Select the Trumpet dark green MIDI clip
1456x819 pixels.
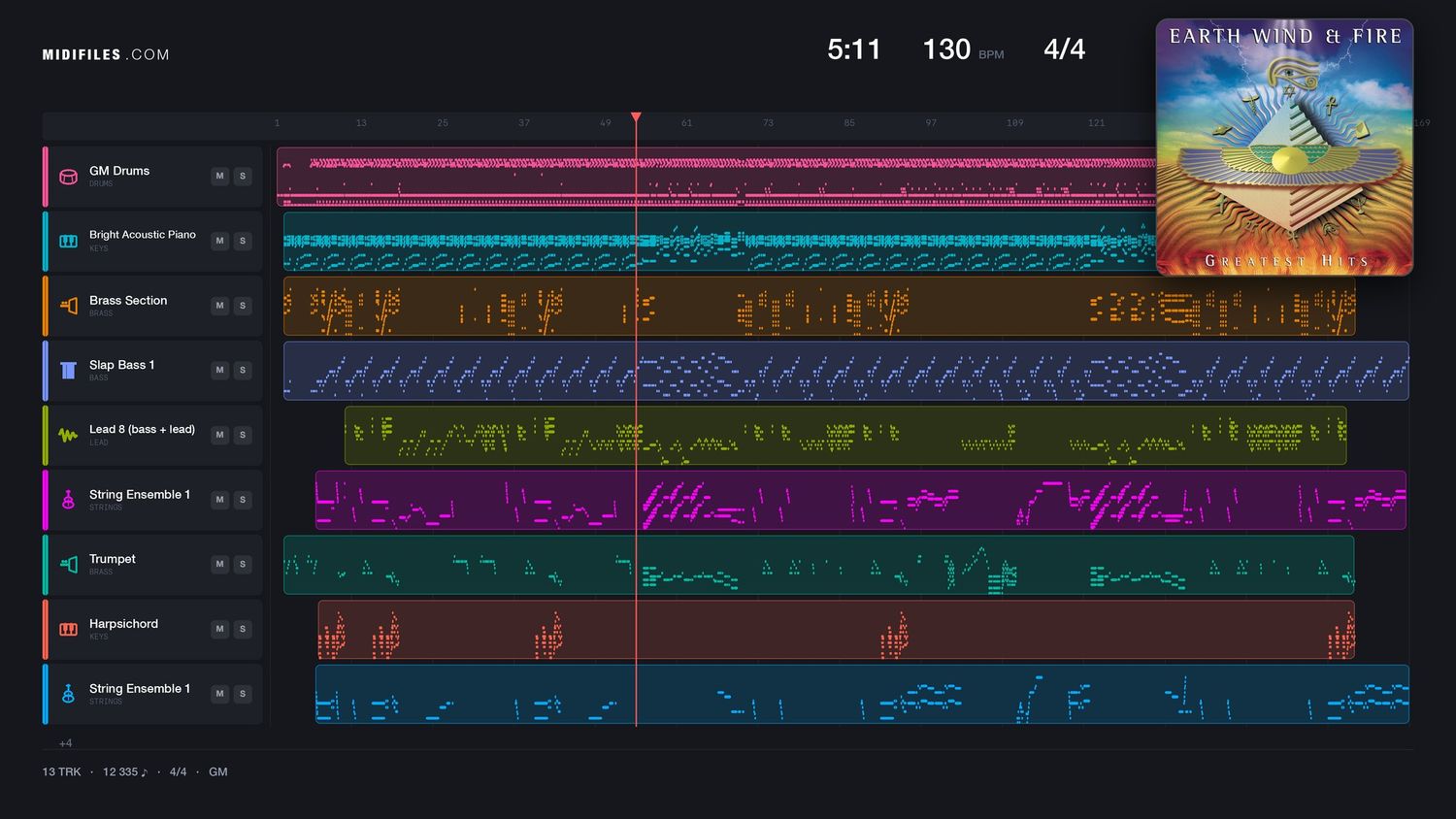click(818, 565)
